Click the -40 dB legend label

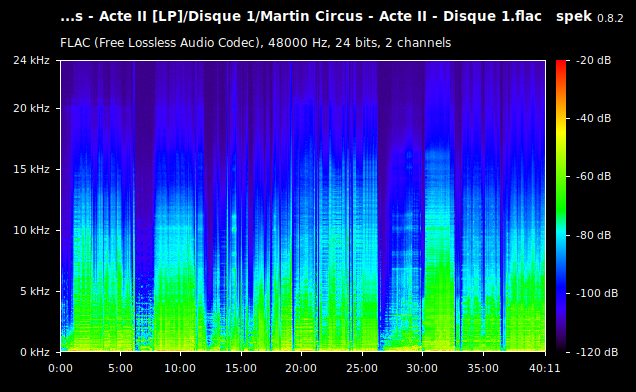[593, 118]
